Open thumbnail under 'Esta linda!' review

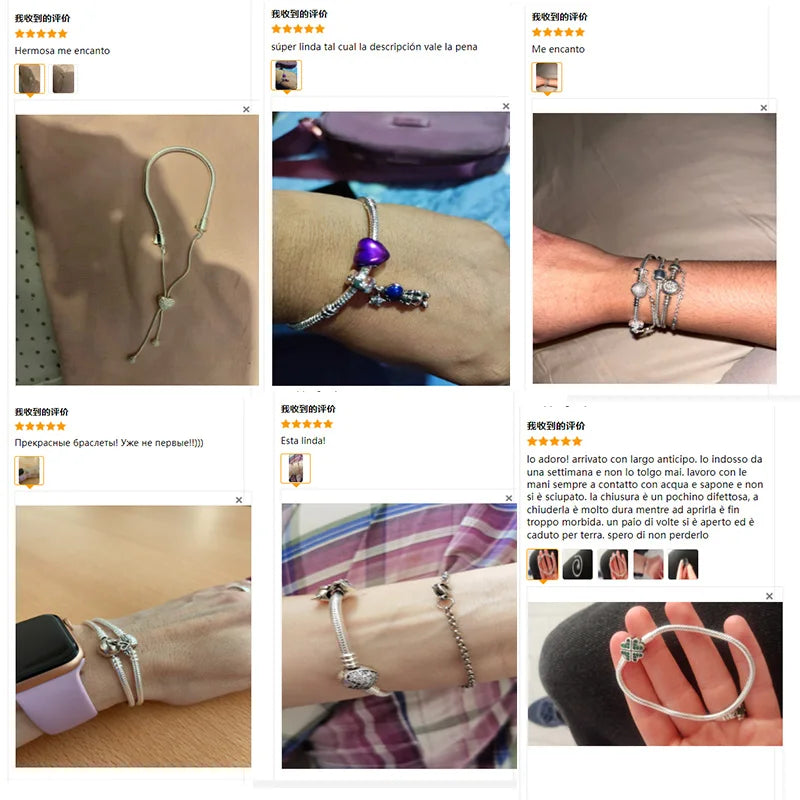(x=295, y=468)
